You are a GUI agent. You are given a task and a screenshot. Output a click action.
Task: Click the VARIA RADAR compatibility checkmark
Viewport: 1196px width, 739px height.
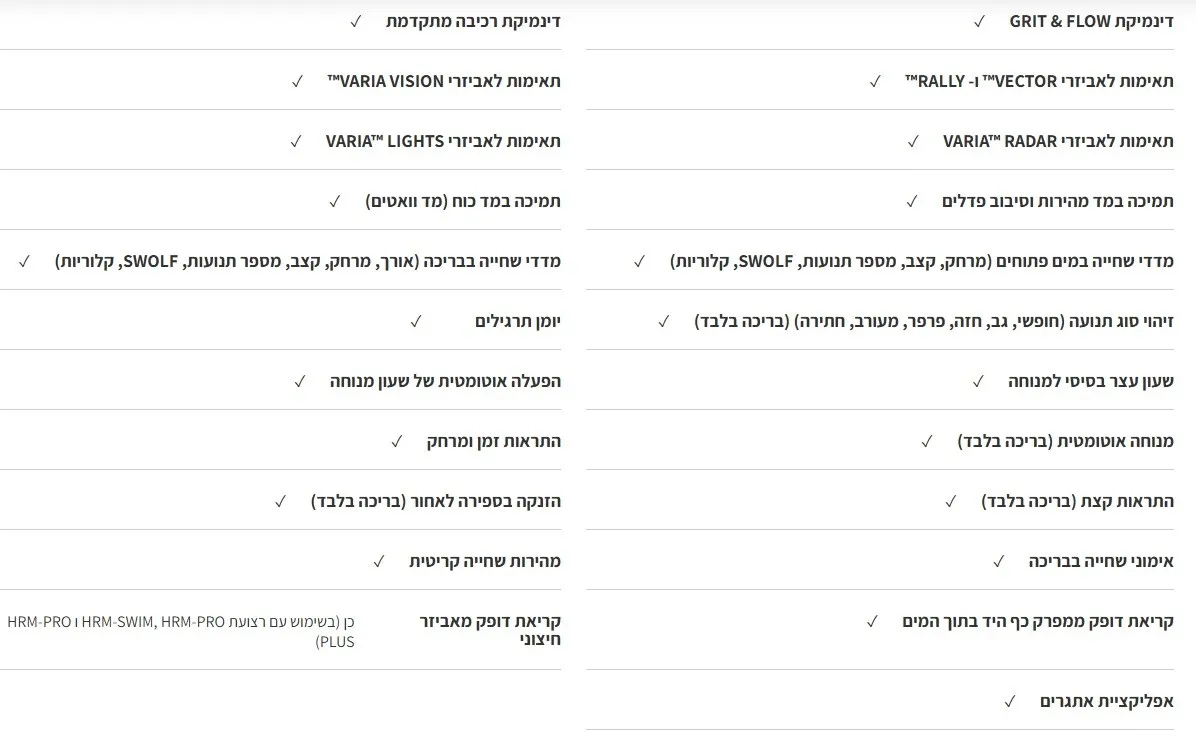click(x=912, y=141)
